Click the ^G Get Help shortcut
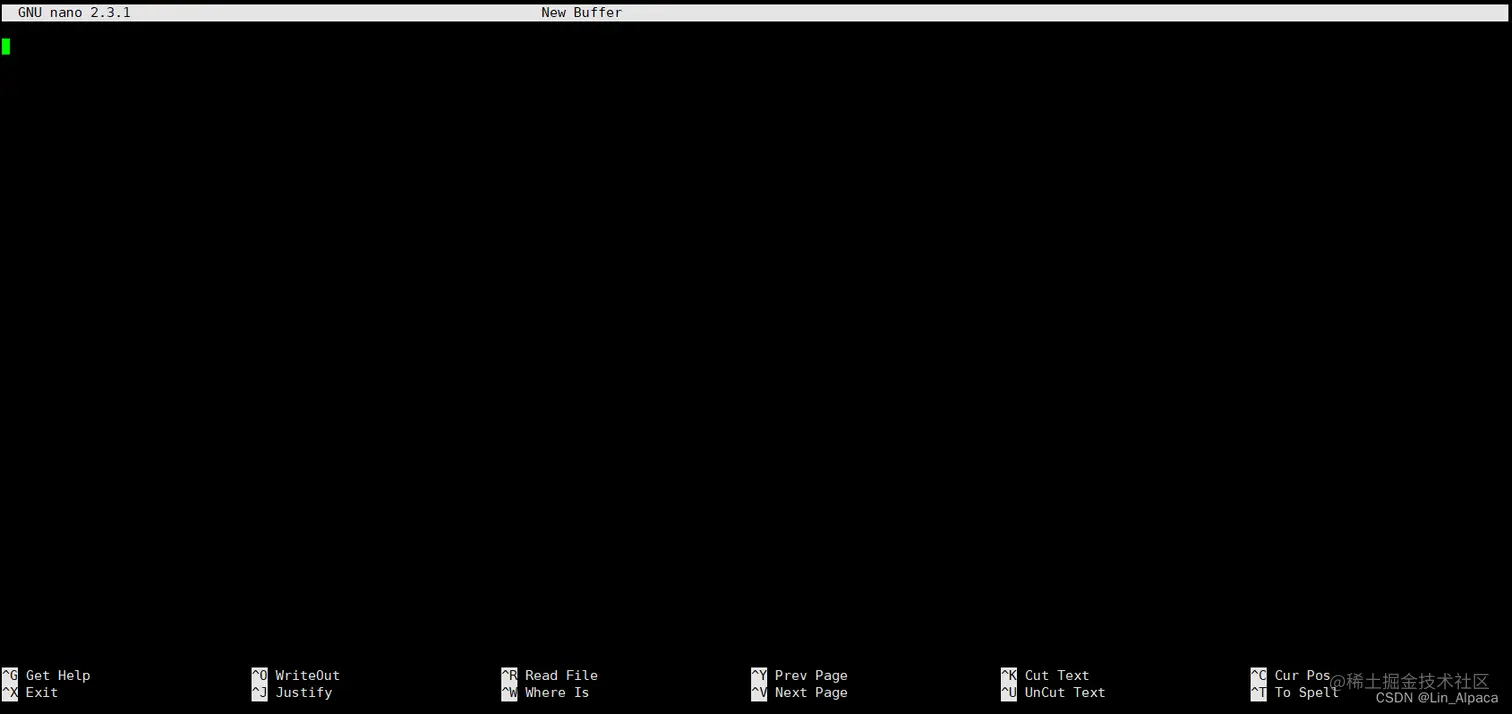Viewport: 1512px width, 714px height. tap(46, 675)
